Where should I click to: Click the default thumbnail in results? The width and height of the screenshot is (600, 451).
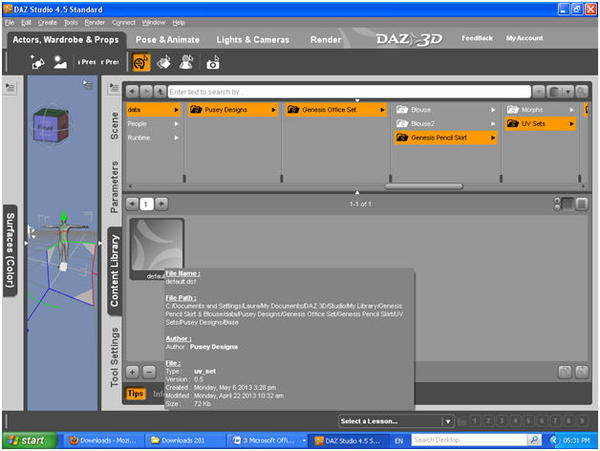pos(157,249)
